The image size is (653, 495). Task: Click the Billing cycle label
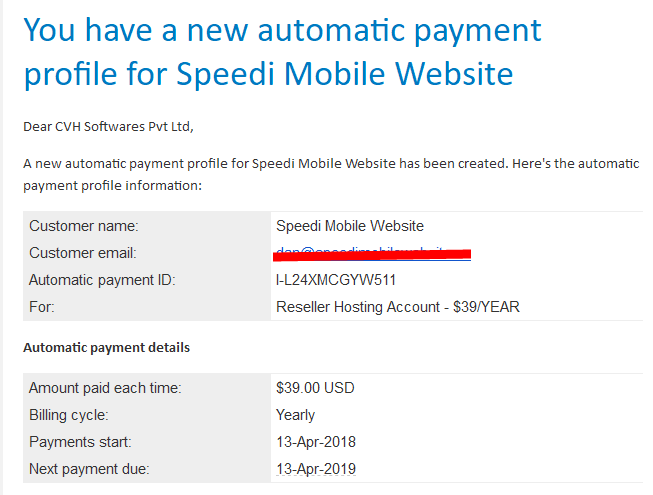point(69,415)
